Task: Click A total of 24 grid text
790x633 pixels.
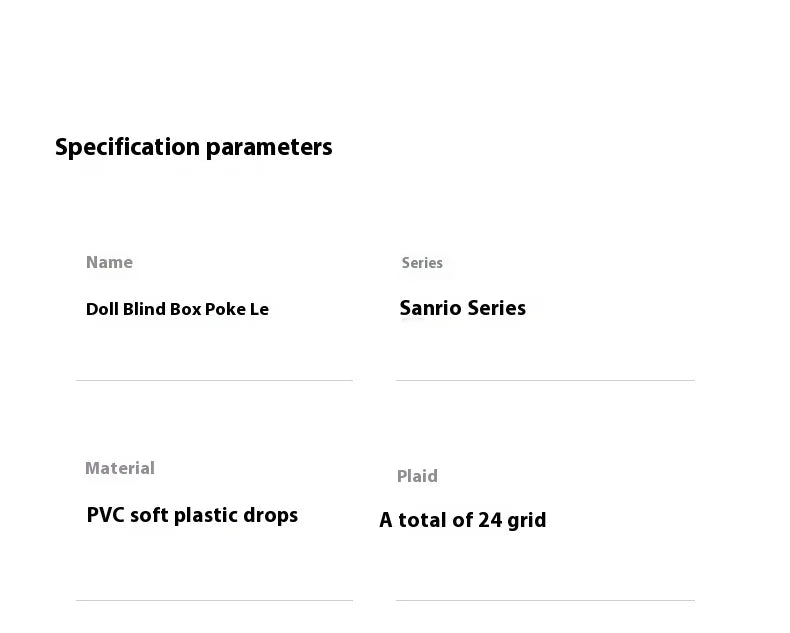Action: point(463,521)
